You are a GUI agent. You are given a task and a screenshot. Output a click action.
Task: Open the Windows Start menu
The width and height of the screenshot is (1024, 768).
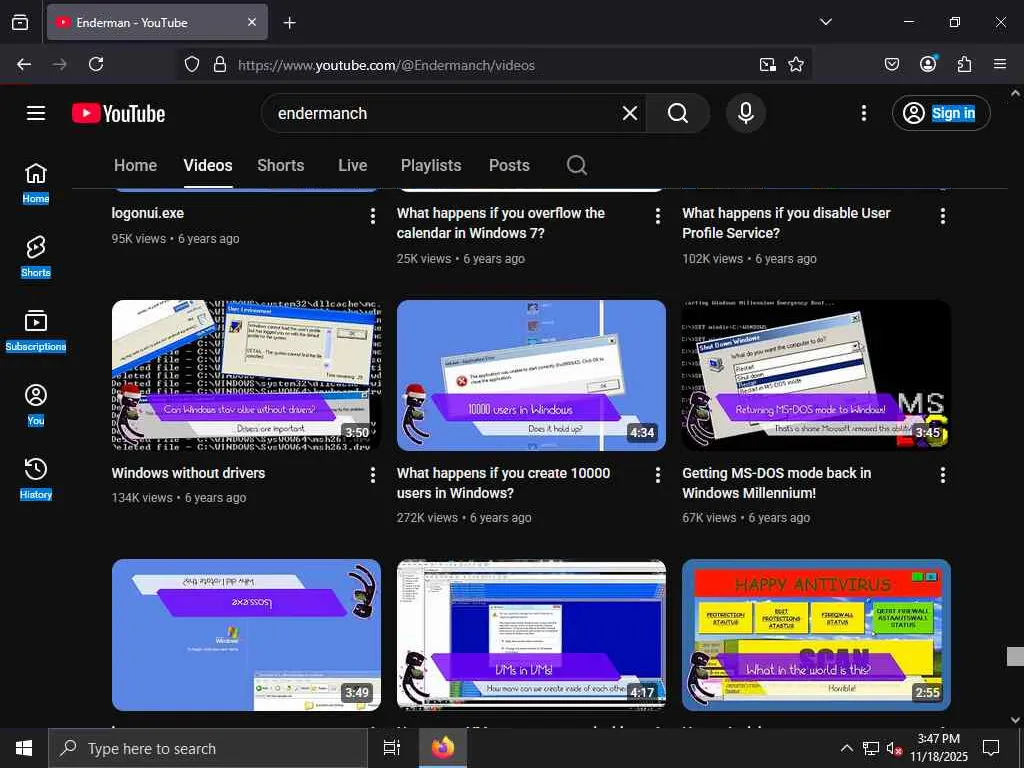click(x=24, y=748)
